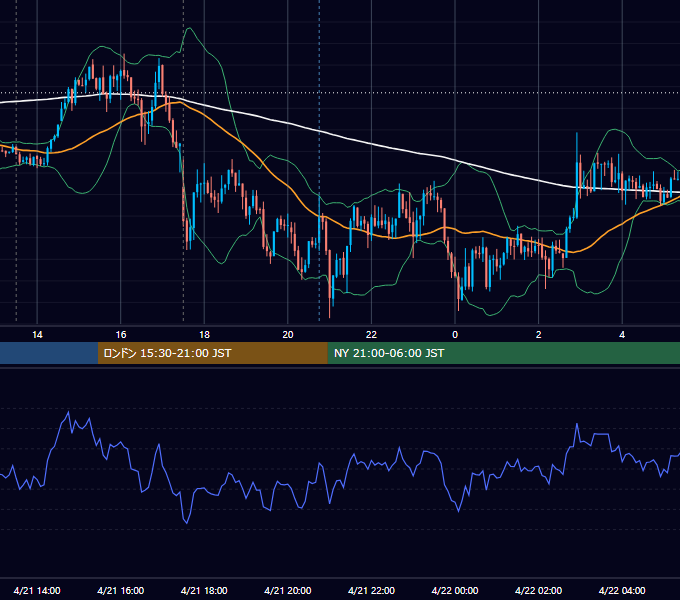This screenshot has width=680, height=600.
Task: Click the 4/22 00:00 time label
Action: [455, 590]
